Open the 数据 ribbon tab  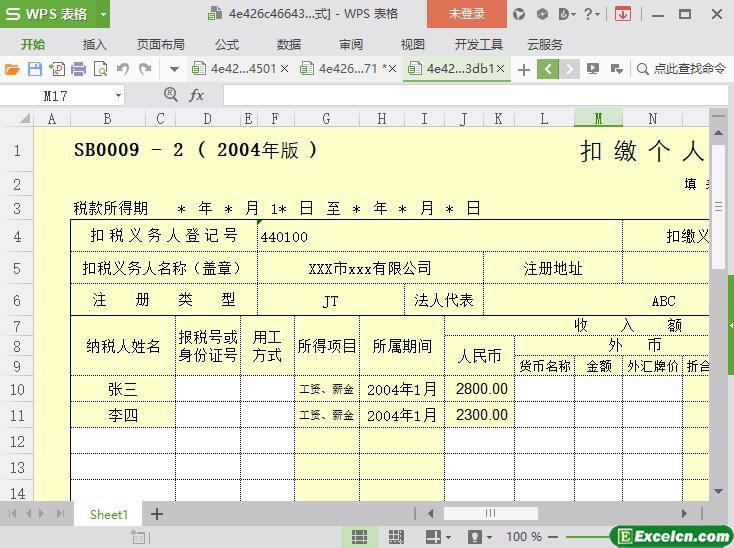pyautogui.click(x=289, y=44)
